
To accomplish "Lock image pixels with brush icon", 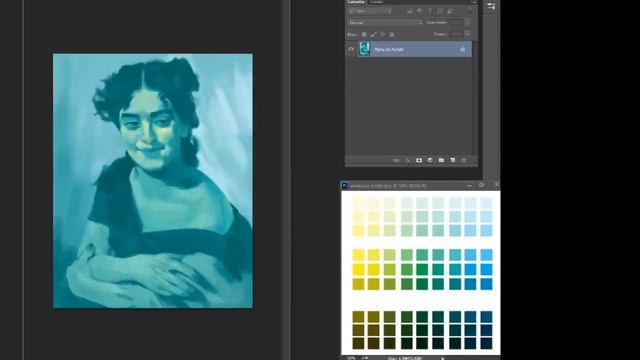I will [x=373, y=35].
